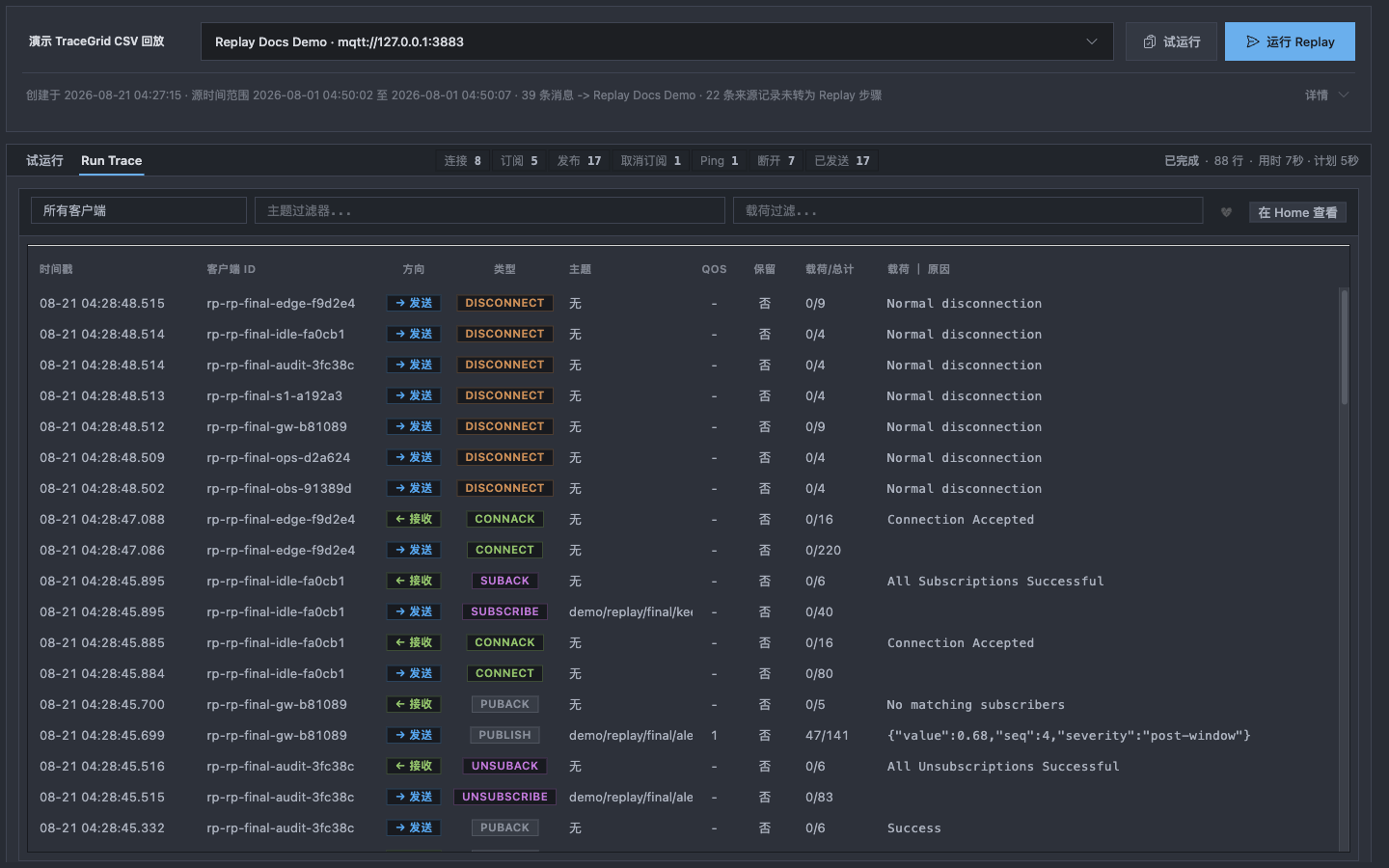Screen dimensions: 1389x868
Task: Click the JSON payload with severity post-window
Action: coord(1069,735)
